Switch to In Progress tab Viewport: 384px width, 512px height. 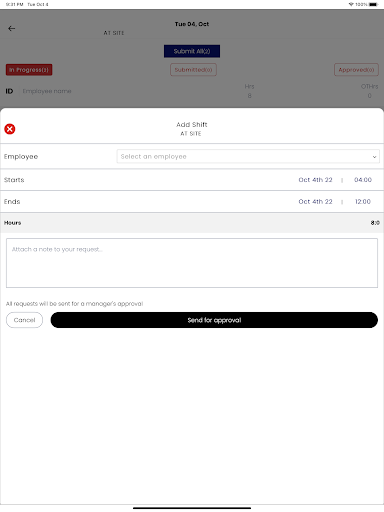tap(29, 70)
